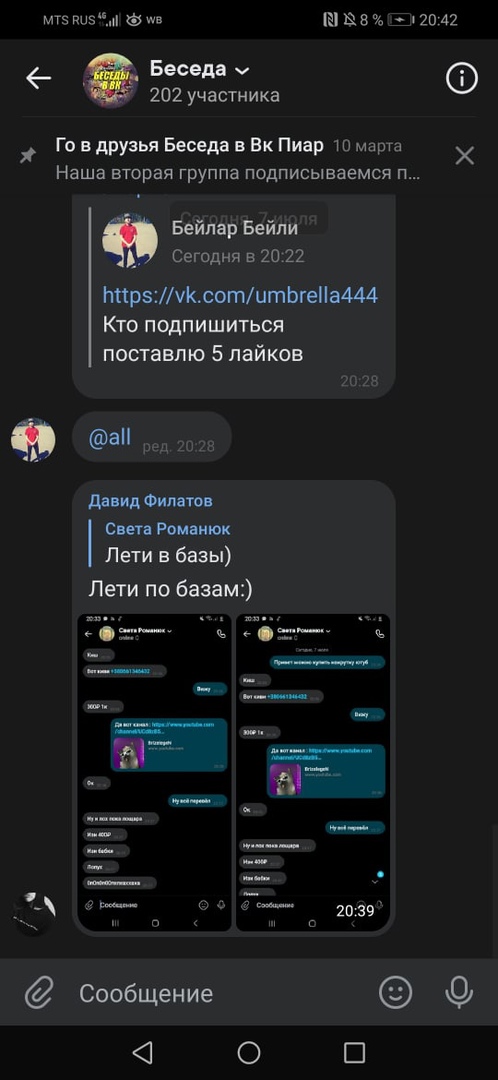Image resolution: width=498 pixels, height=1080 pixels.
Task: Tap the @all mention
Action: click(x=110, y=437)
